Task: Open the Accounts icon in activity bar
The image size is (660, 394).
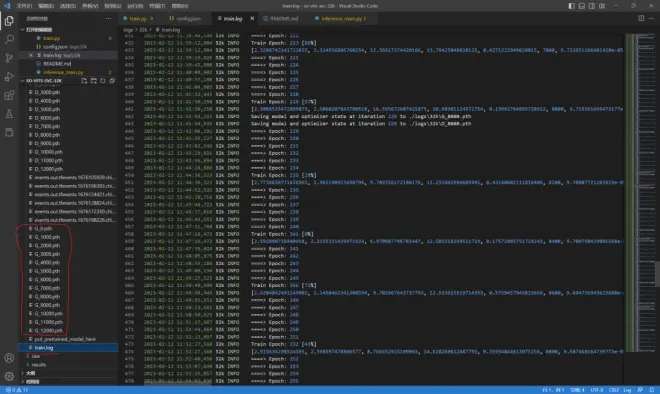Action: (x=9, y=358)
